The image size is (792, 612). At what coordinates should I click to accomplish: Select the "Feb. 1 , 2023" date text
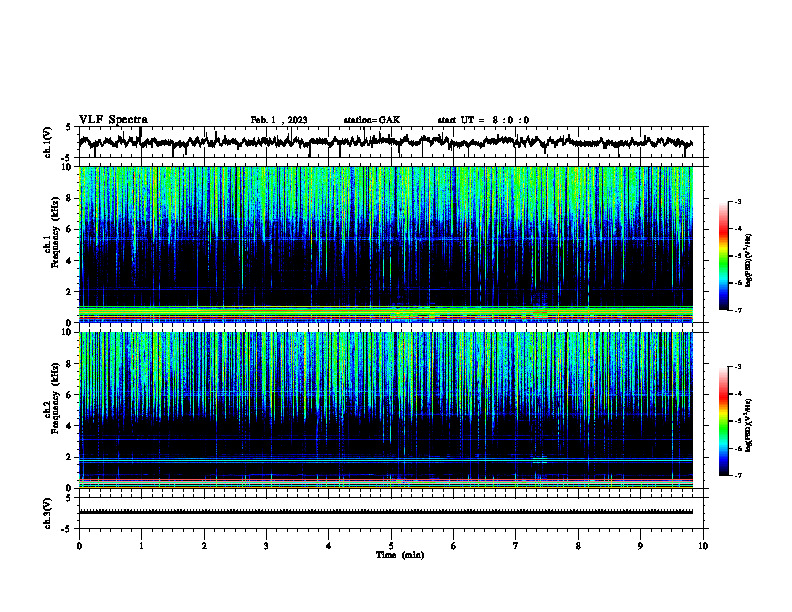click(279, 120)
